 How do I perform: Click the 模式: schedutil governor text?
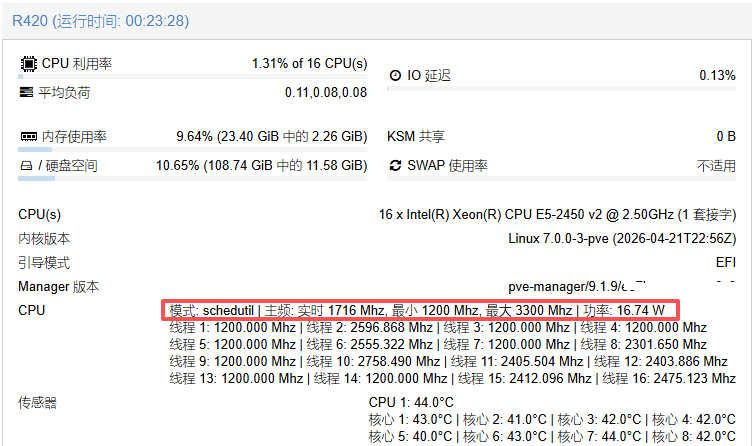click(212, 311)
